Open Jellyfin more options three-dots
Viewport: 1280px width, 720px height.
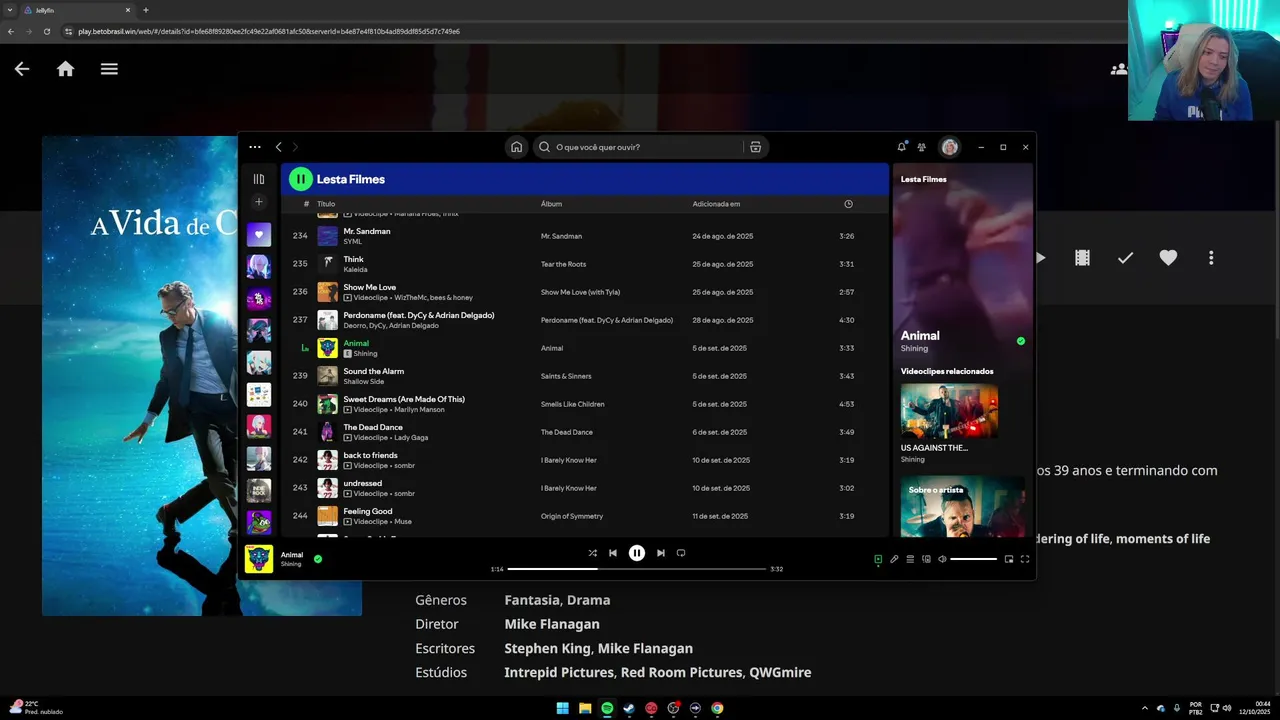click(1211, 257)
